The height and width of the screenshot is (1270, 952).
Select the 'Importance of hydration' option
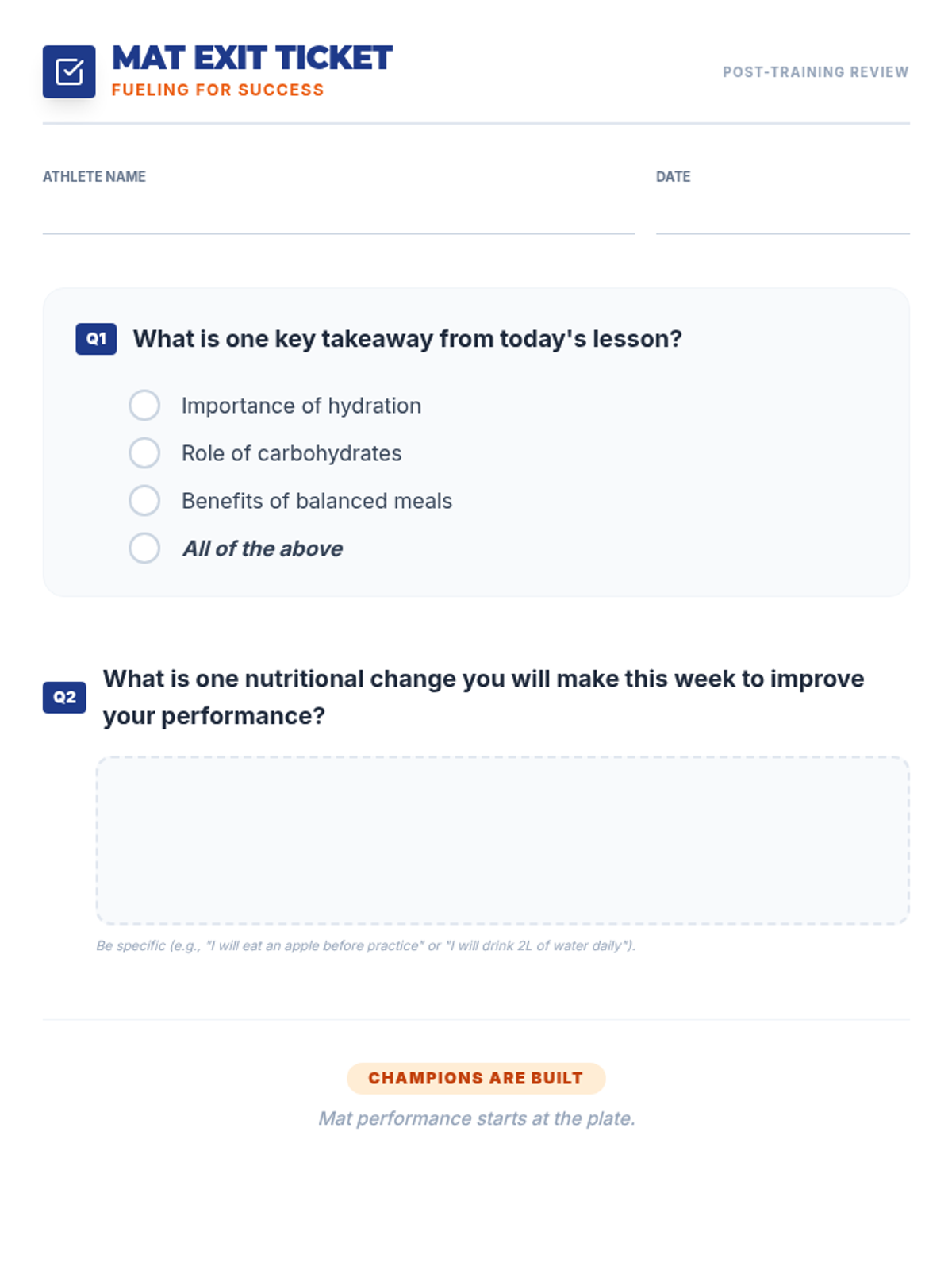144,406
